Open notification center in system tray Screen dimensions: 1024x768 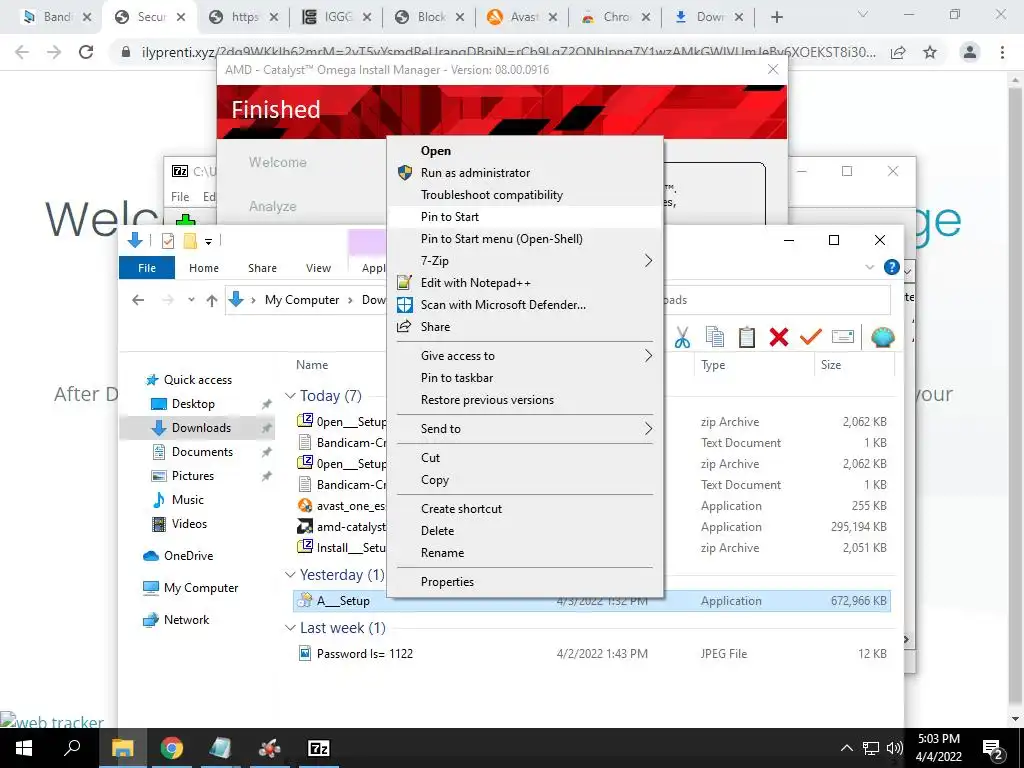pos(993,749)
